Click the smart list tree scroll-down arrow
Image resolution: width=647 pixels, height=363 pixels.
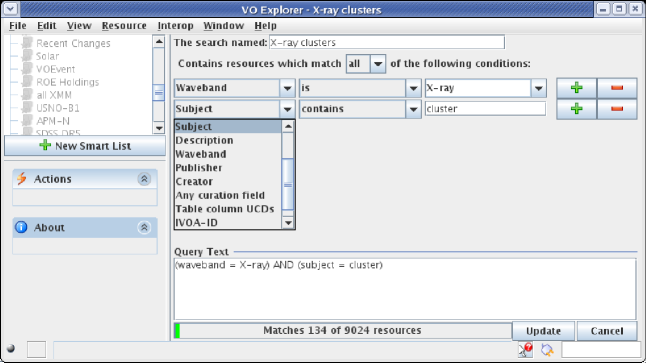pos(159,128)
